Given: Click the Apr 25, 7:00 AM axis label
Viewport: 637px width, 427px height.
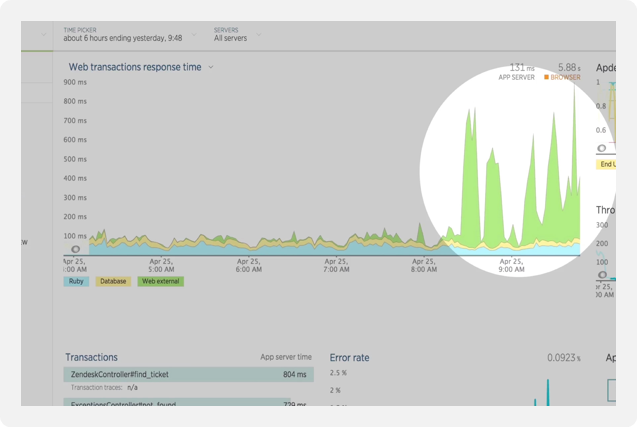Looking at the screenshot, I should coord(336,265).
